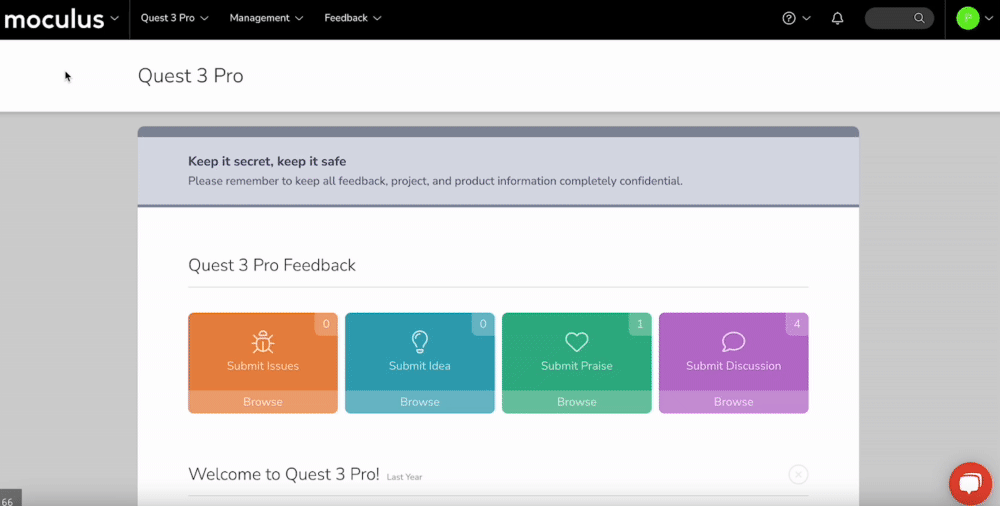Browse discussions under Submit Discussion card

[x=733, y=402]
